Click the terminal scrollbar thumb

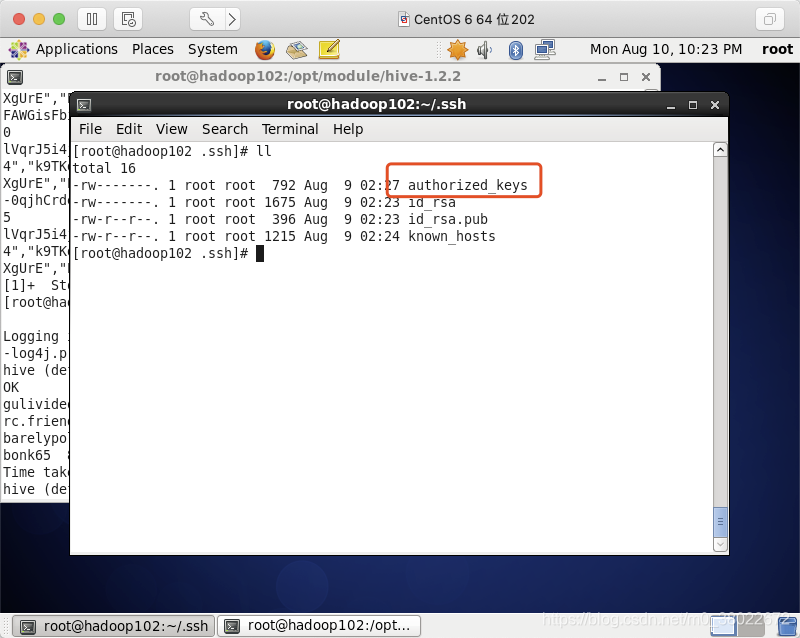pos(720,522)
